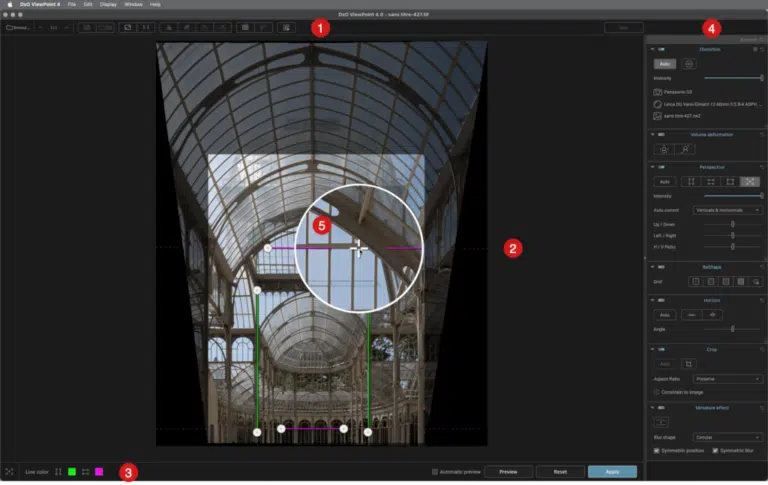Open the Help menu
Image resolution: width=768 pixels, height=485 pixels.
tap(155, 4)
